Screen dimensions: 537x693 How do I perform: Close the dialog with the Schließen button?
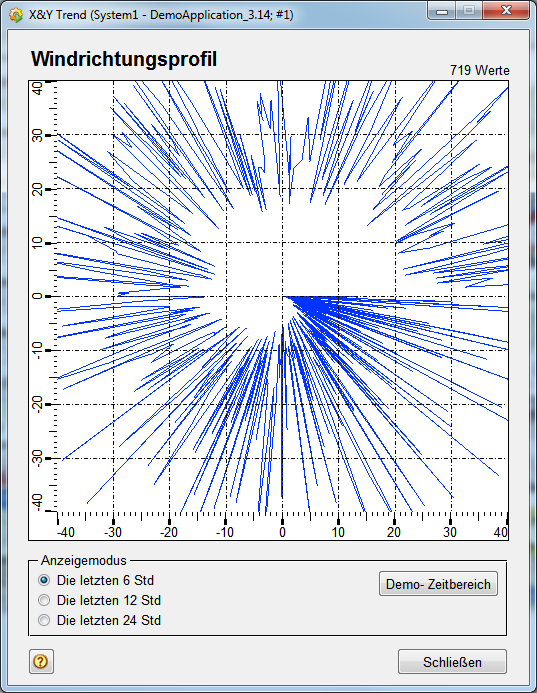pyautogui.click(x=452, y=662)
